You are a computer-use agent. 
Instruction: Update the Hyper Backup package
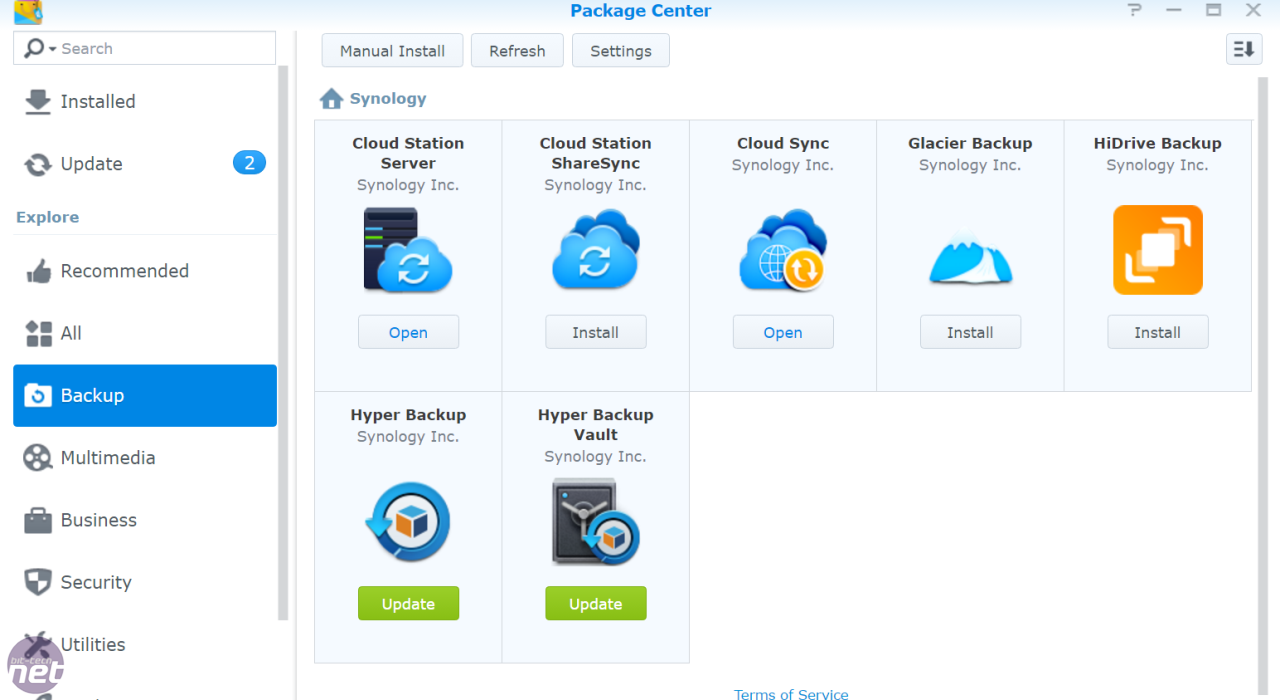click(x=408, y=603)
